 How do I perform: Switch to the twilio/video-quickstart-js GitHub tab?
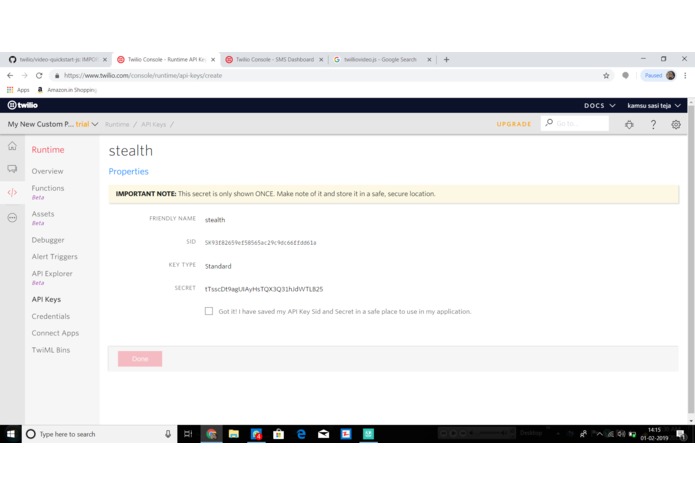(58, 59)
